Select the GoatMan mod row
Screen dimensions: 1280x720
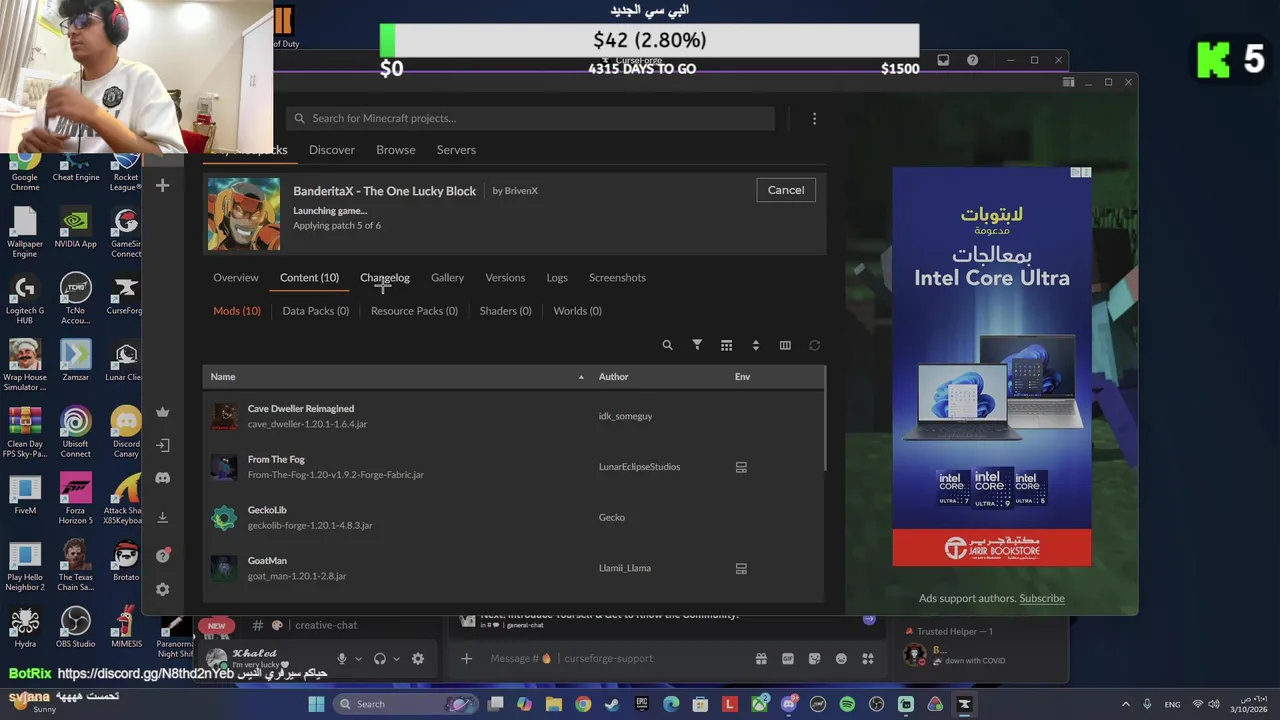[513, 568]
